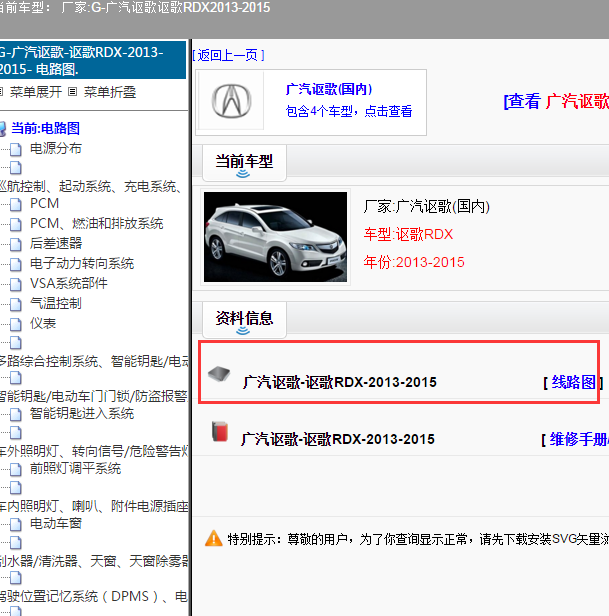Click page icon beside 电动车窗
Viewport: 609px width, 616px height.
point(16,524)
